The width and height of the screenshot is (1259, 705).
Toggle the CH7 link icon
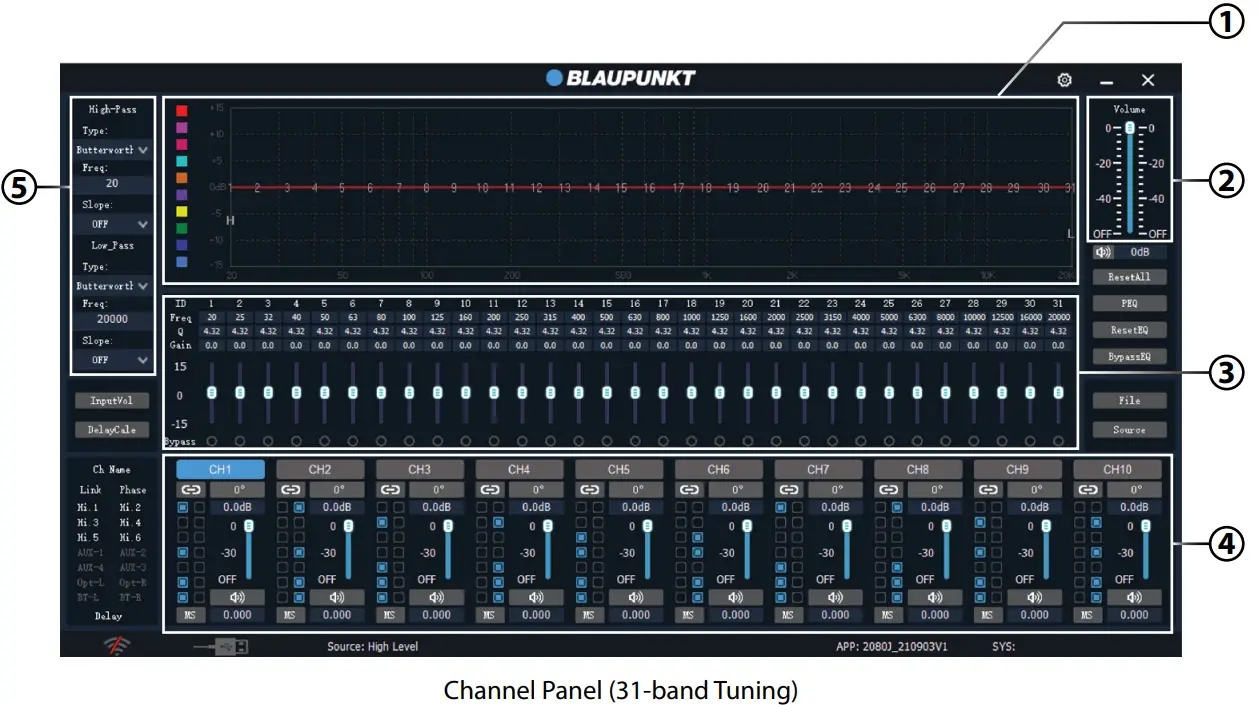pos(789,490)
